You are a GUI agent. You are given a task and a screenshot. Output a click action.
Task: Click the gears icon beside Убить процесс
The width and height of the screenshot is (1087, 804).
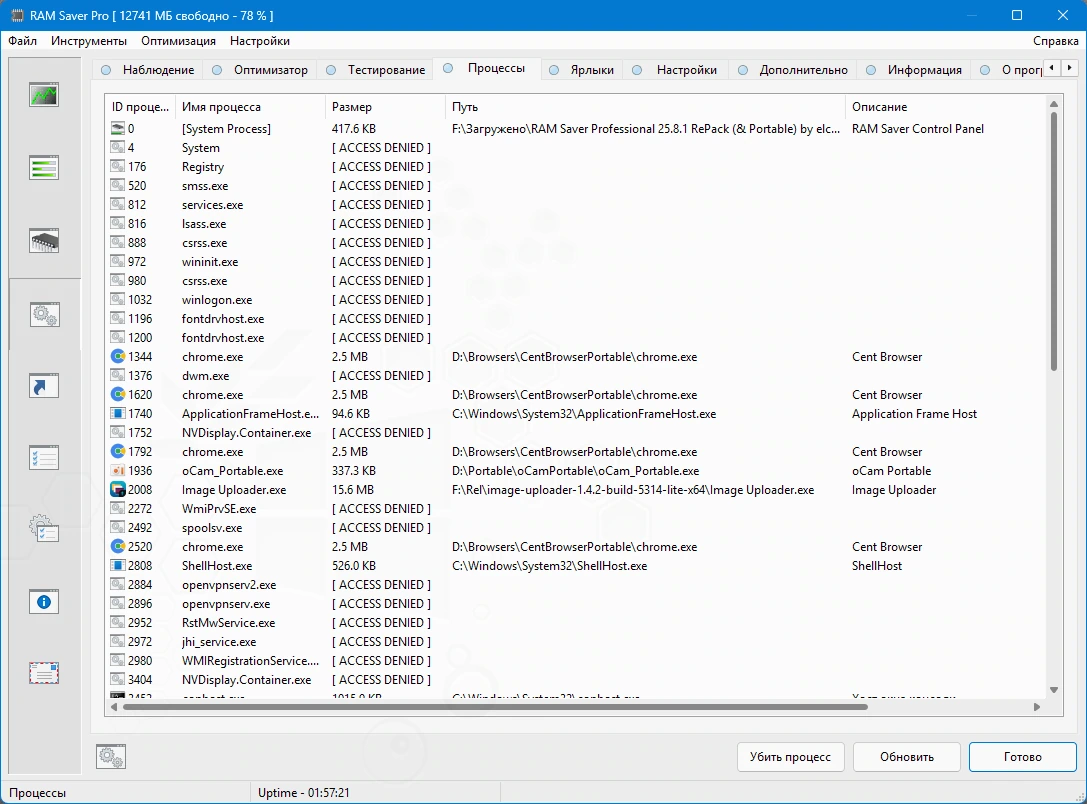[x=111, y=756]
